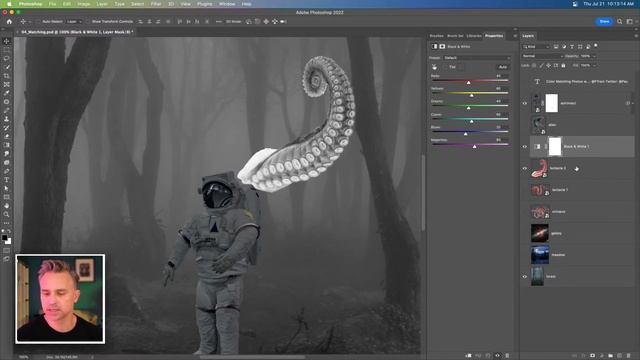This screenshot has height=360, width=640.
Task: Click the targeted adjustment hand tool
Action: [x=434, y=67]
